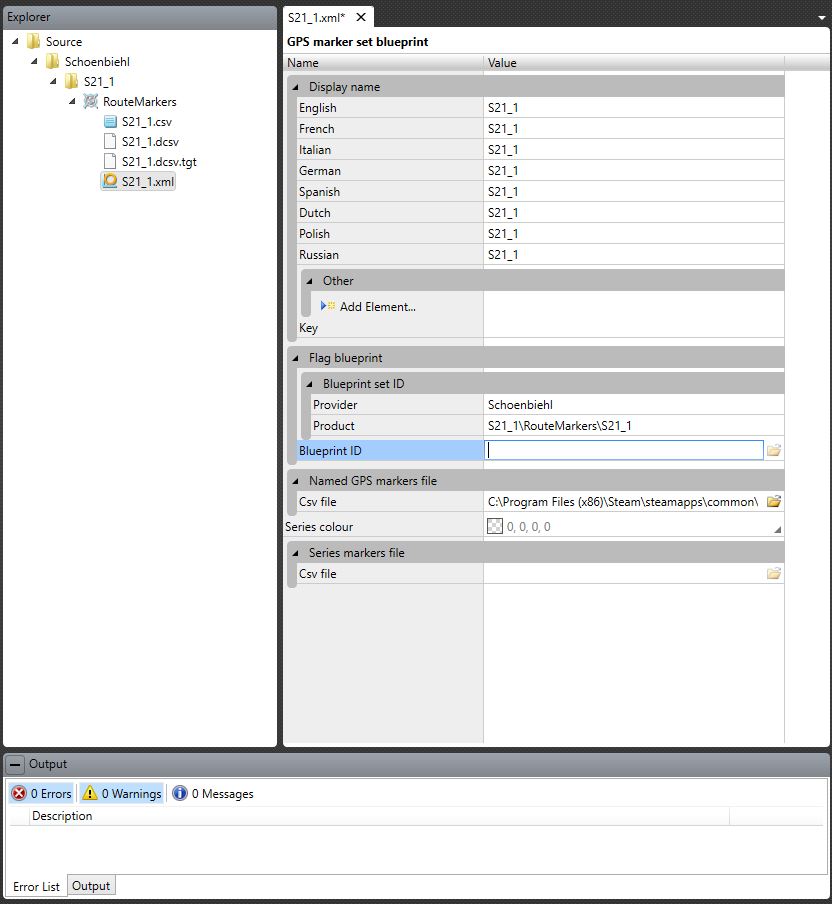Edit the French display name value
Viewport: 832px width, 904px height.
tap(634, 129)
